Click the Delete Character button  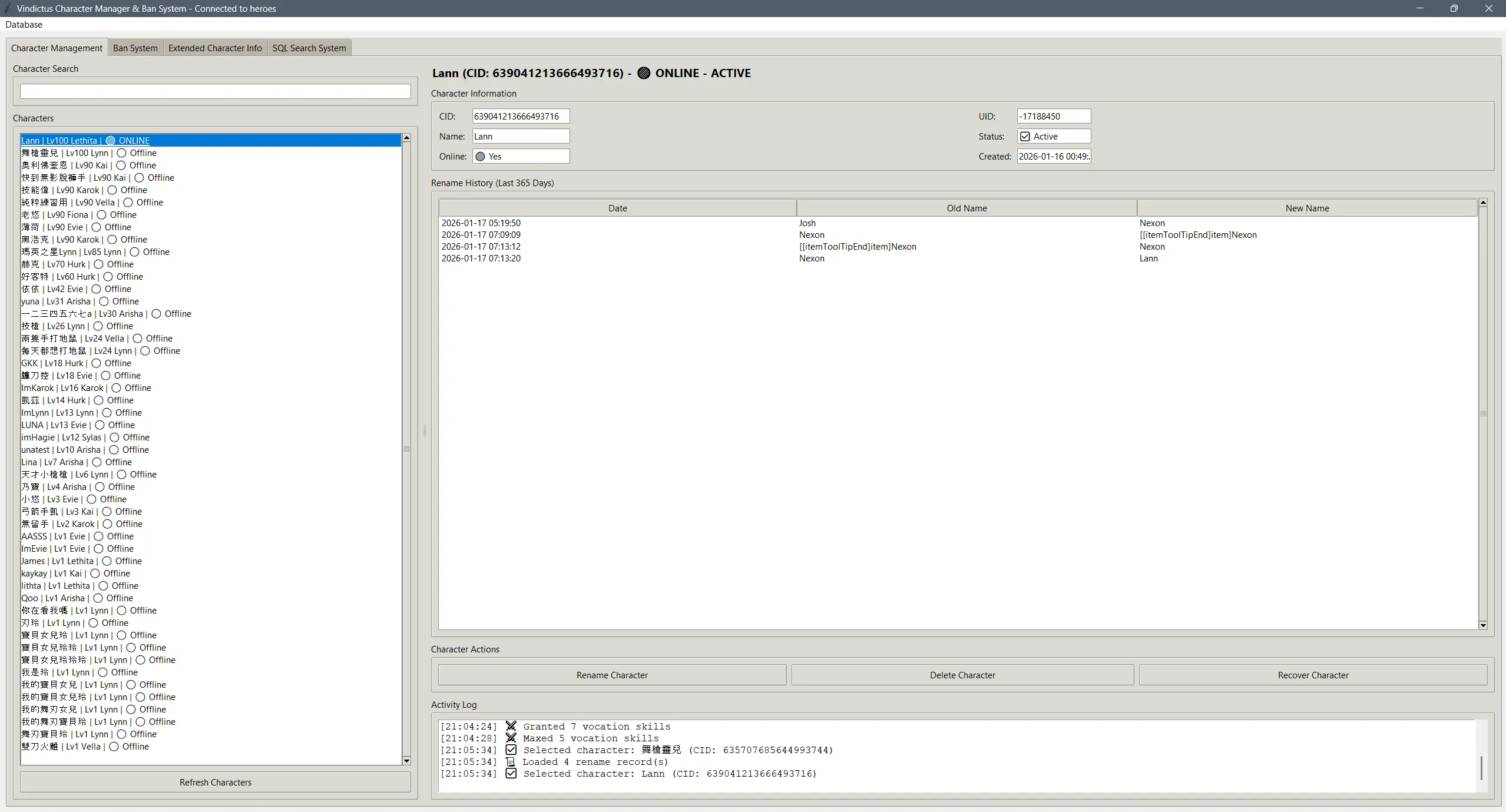[x=962, y=675]
